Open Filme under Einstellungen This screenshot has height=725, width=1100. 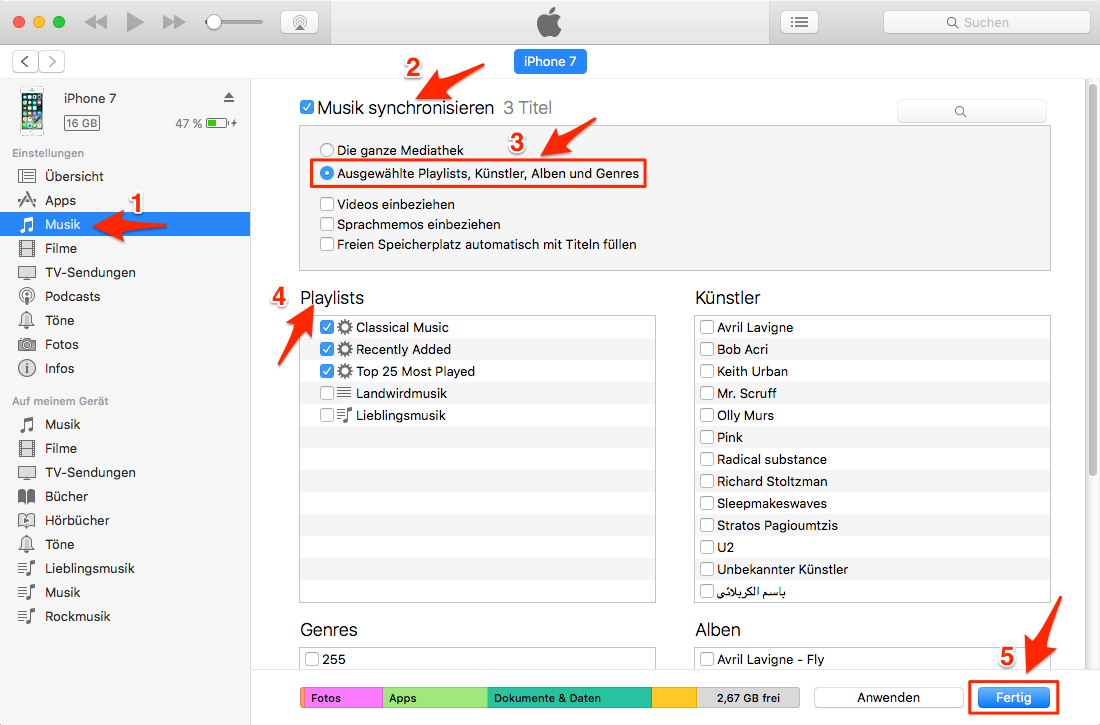tap(125, 248)
